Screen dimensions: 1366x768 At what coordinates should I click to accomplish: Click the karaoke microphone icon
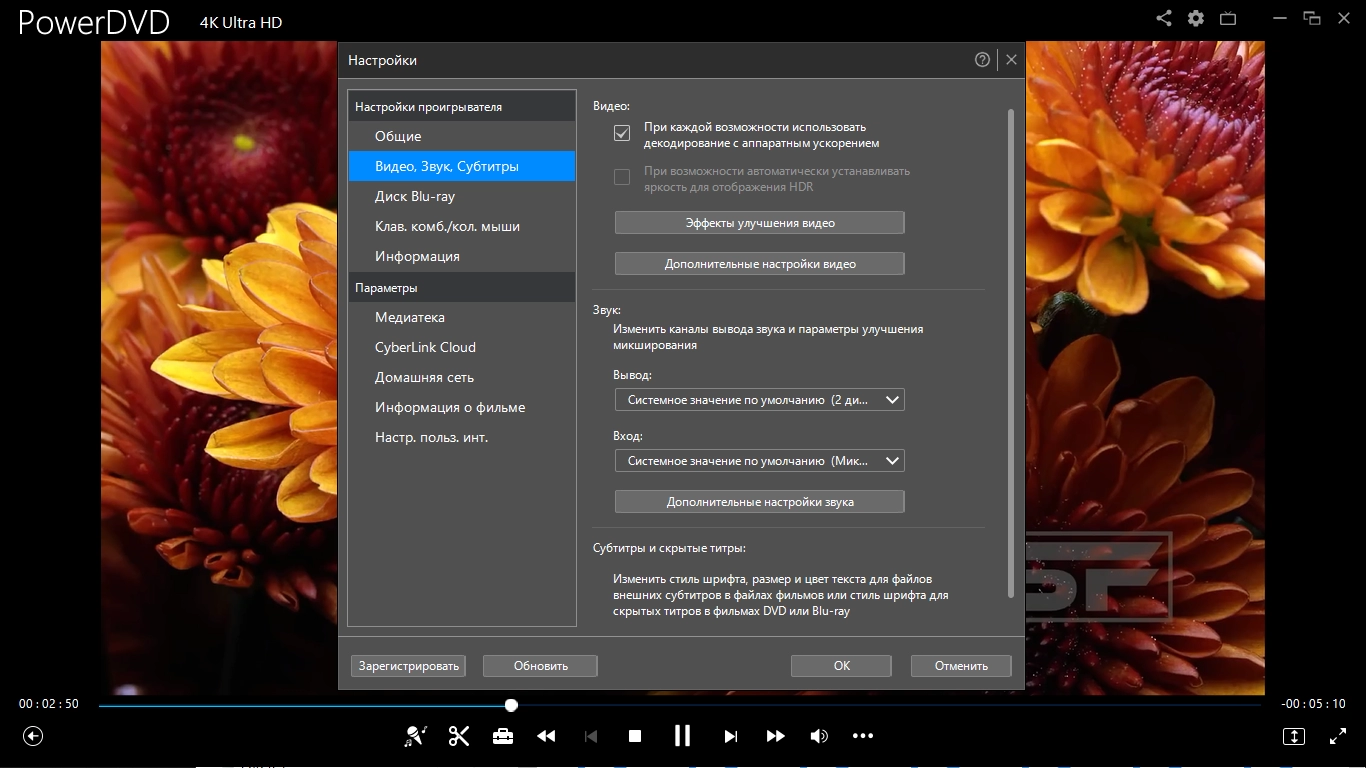click(x=415, y=736)
